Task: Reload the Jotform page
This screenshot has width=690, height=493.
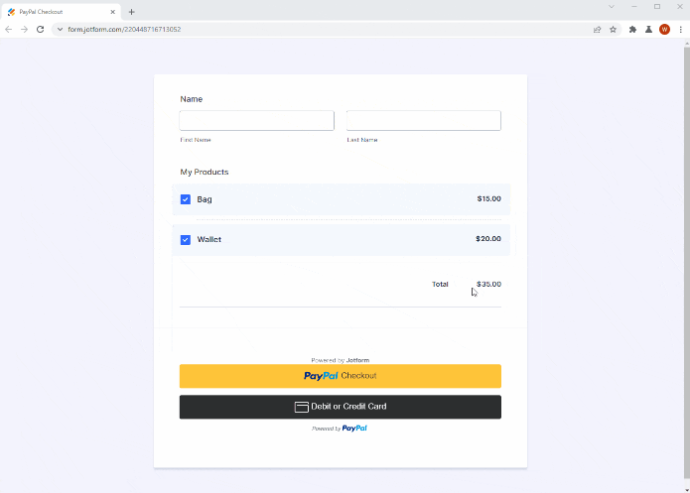Action: pos(40,29)
